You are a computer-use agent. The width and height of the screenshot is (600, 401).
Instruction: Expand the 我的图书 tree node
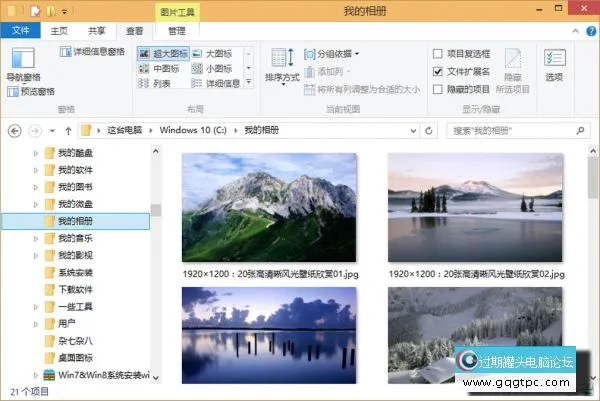click(x=36, y=187)
